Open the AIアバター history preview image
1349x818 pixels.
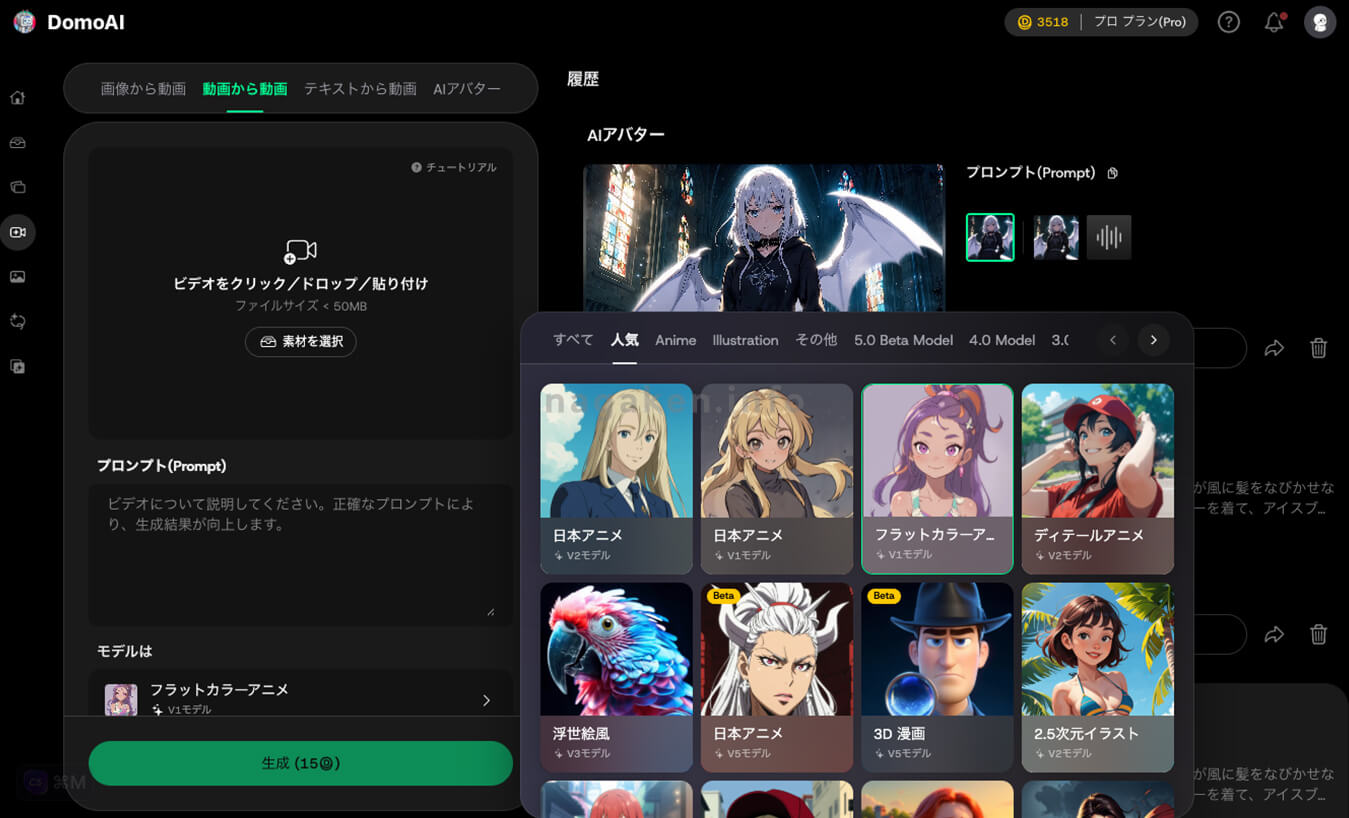764,238
